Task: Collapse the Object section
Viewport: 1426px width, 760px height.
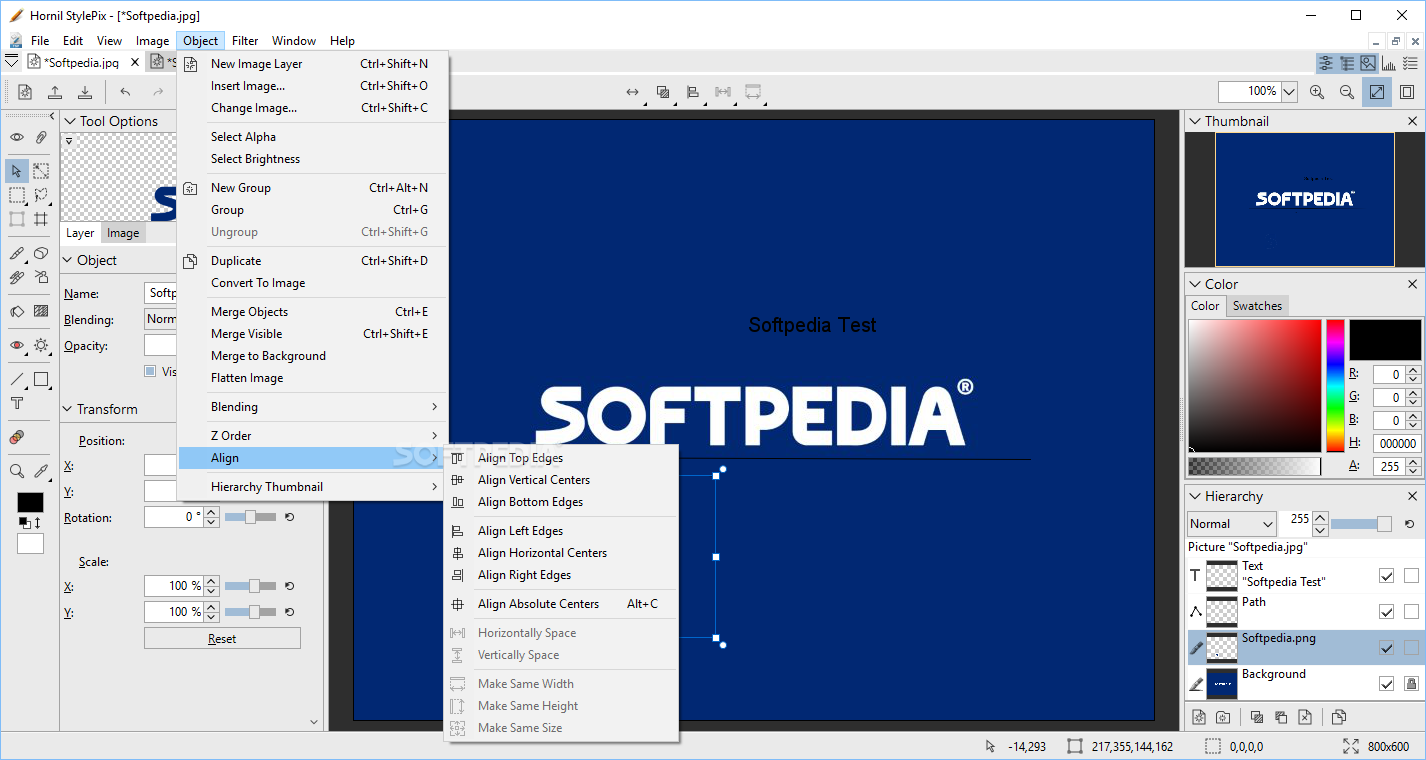Action: [67, 260]
